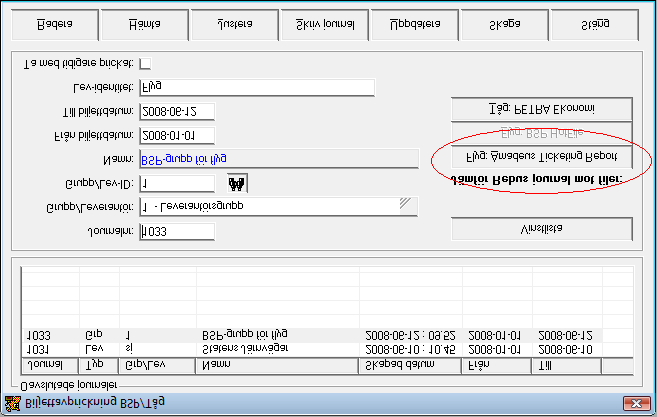The image size is (657, 417).
Task: Open the Grupp/Leverantör combo box
Action: [279, 207]
